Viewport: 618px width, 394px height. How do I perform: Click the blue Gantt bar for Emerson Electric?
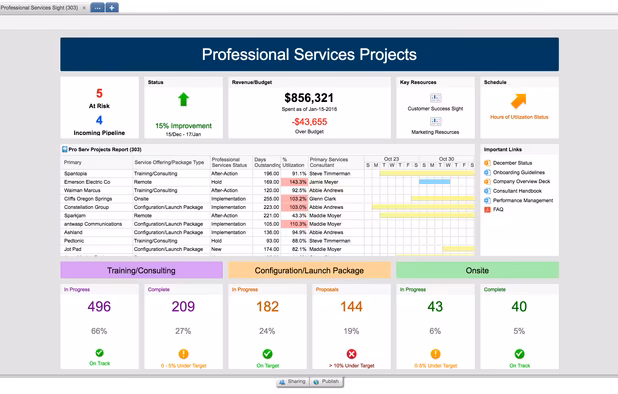434,182
